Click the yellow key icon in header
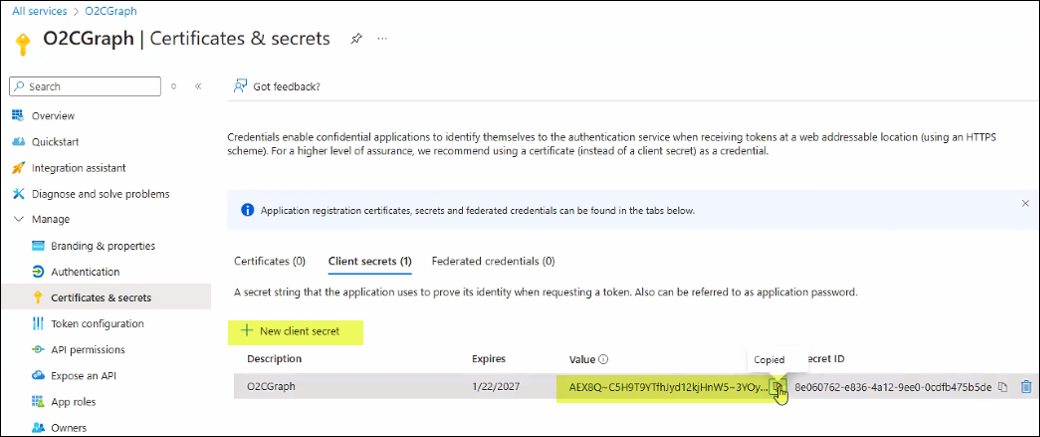Image resolution: width=1040 pixels, height=437 pixels. click(x=23, y=44)
